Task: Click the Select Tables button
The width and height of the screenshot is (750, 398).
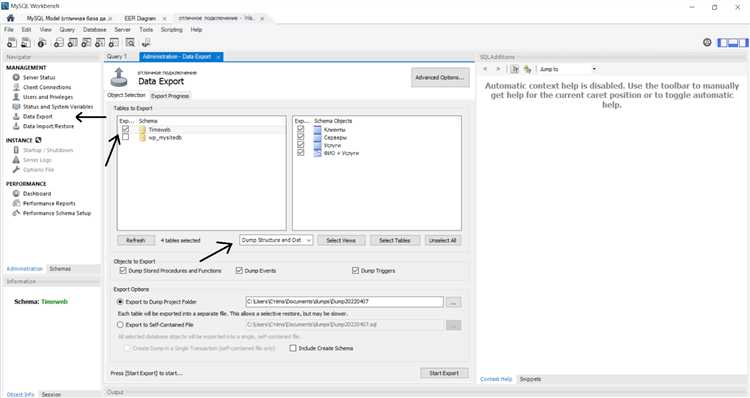Action: pos(395,240)
